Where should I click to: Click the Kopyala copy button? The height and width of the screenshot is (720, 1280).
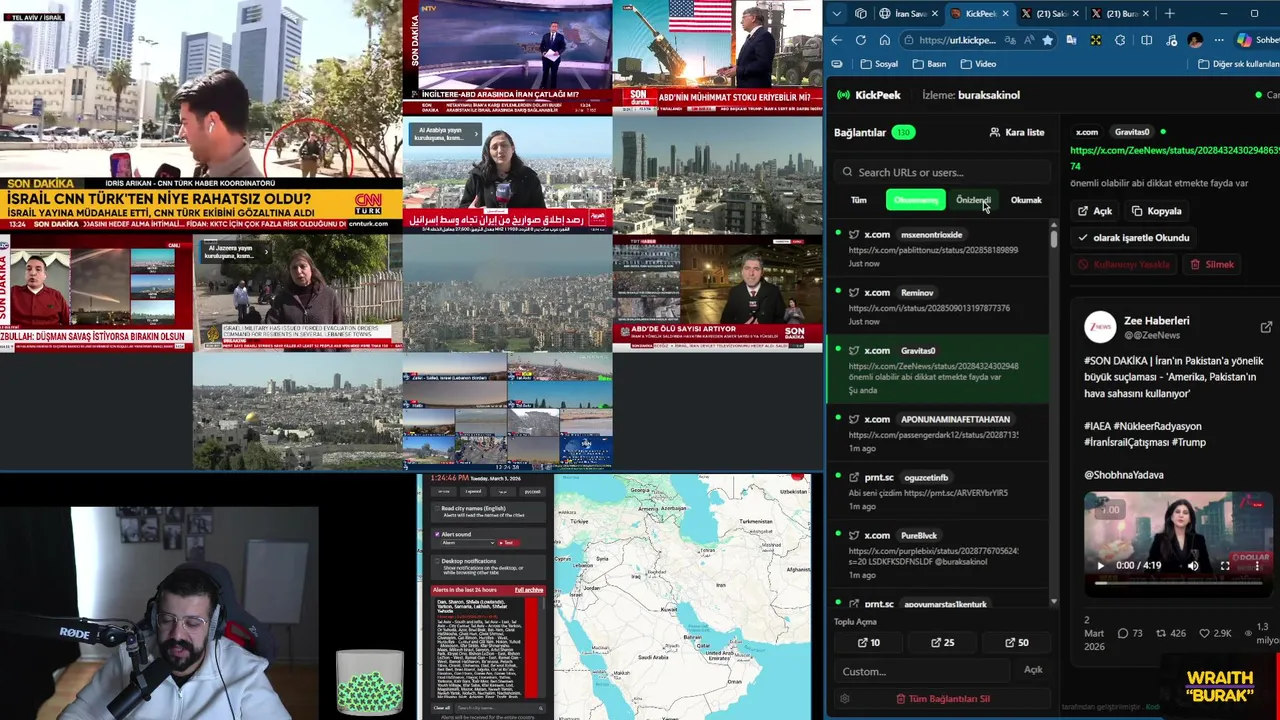point(1157,211)
